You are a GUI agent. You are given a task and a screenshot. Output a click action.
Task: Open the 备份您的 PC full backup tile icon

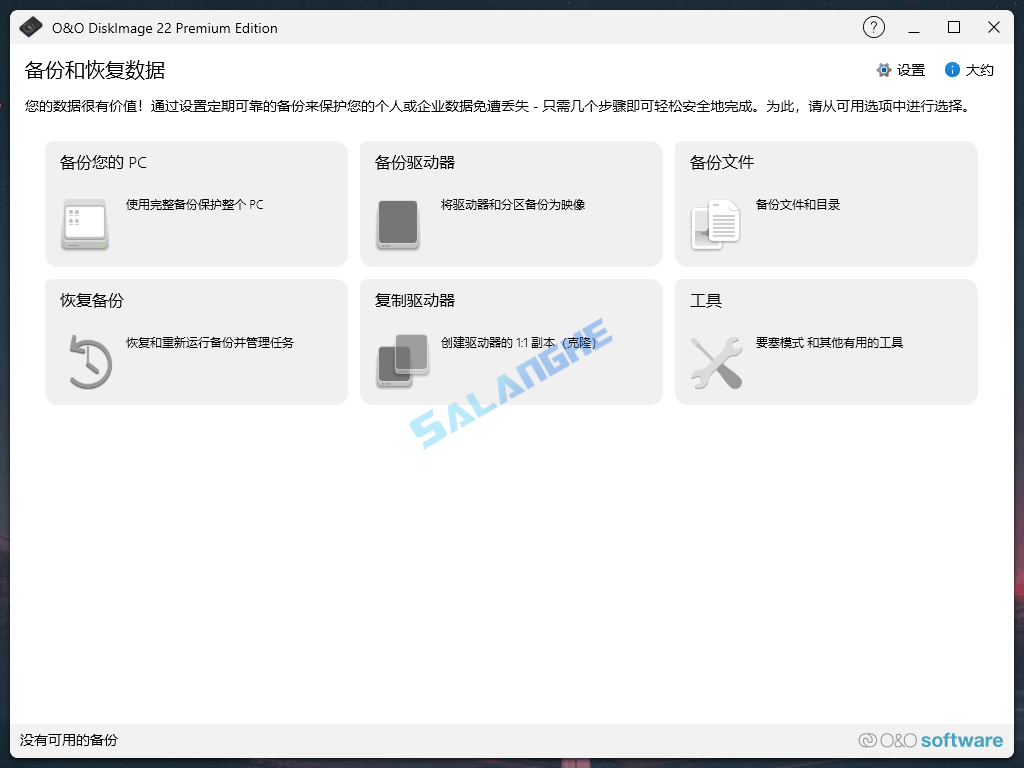(85, 223)
